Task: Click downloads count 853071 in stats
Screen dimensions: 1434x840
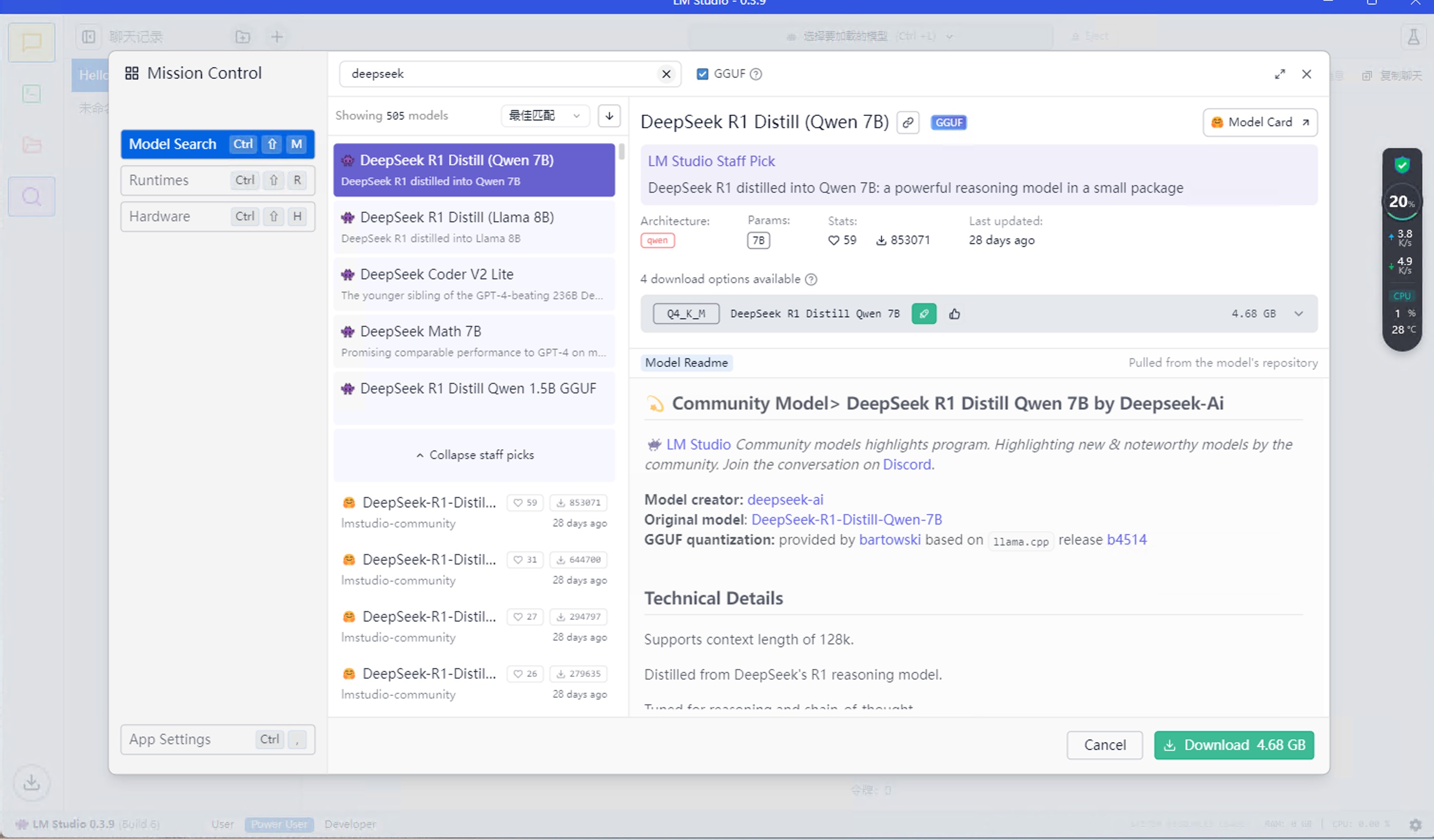Action: point(903,240)
